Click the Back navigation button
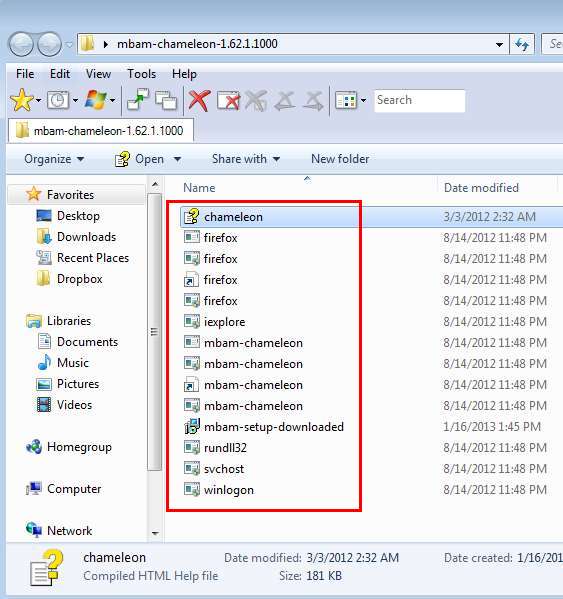Image resolution: width=563 pixels, height=599 pixels. pyautogui.click(x=22, y=44)
